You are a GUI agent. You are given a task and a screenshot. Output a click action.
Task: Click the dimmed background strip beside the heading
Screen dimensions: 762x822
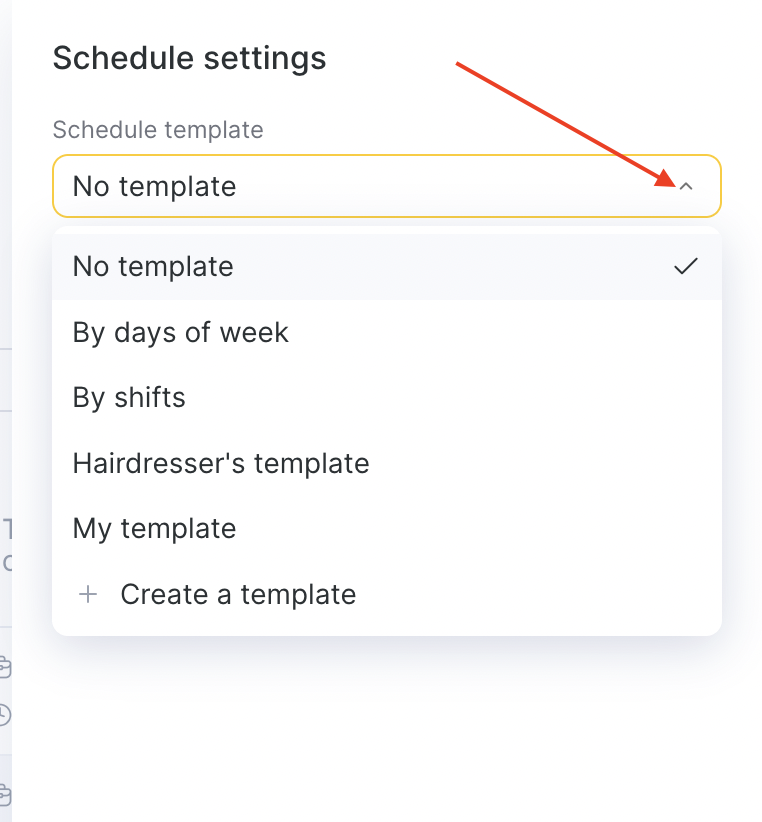(x=5, y=58)
